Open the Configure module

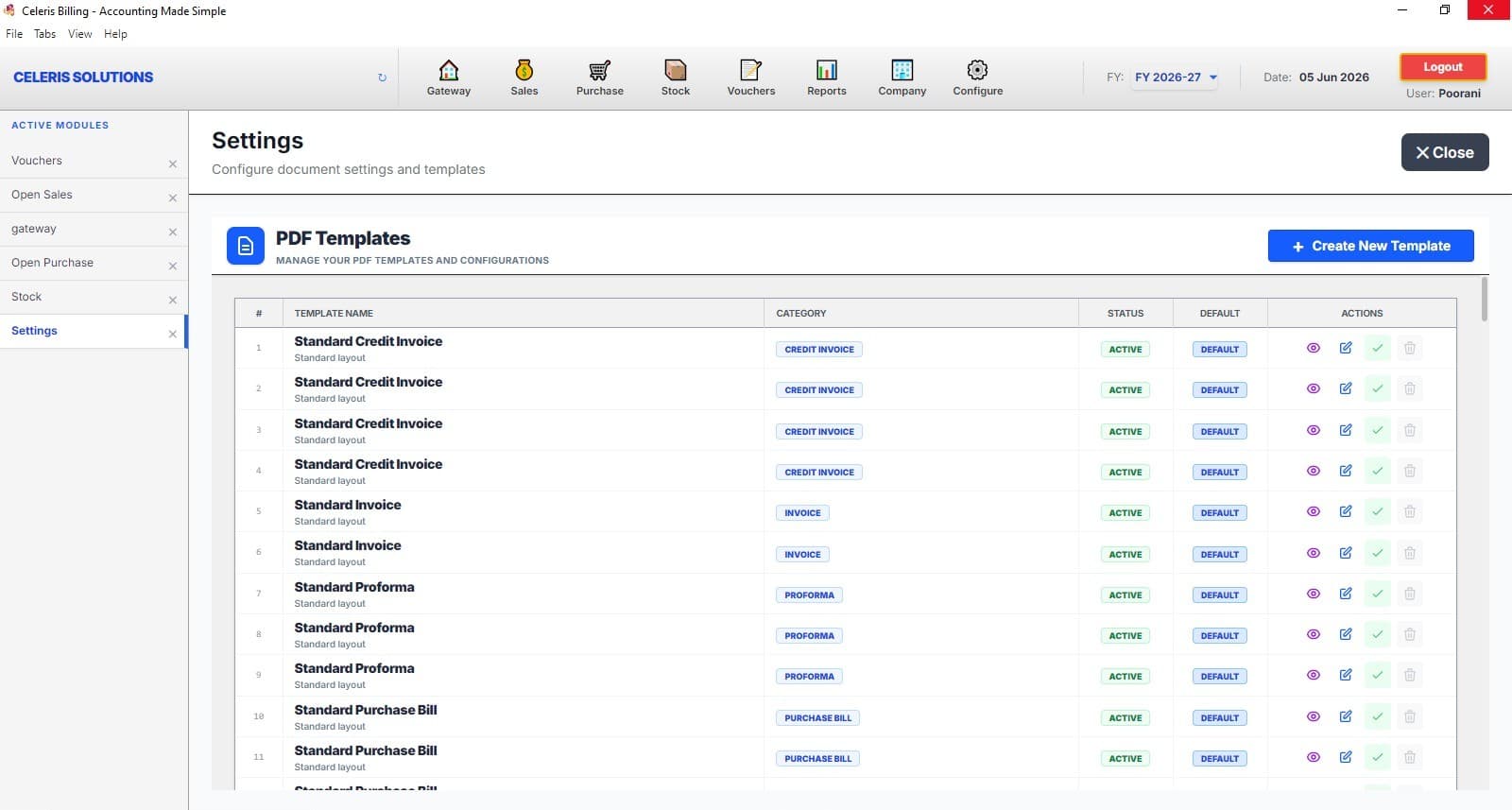pos(977,78)
